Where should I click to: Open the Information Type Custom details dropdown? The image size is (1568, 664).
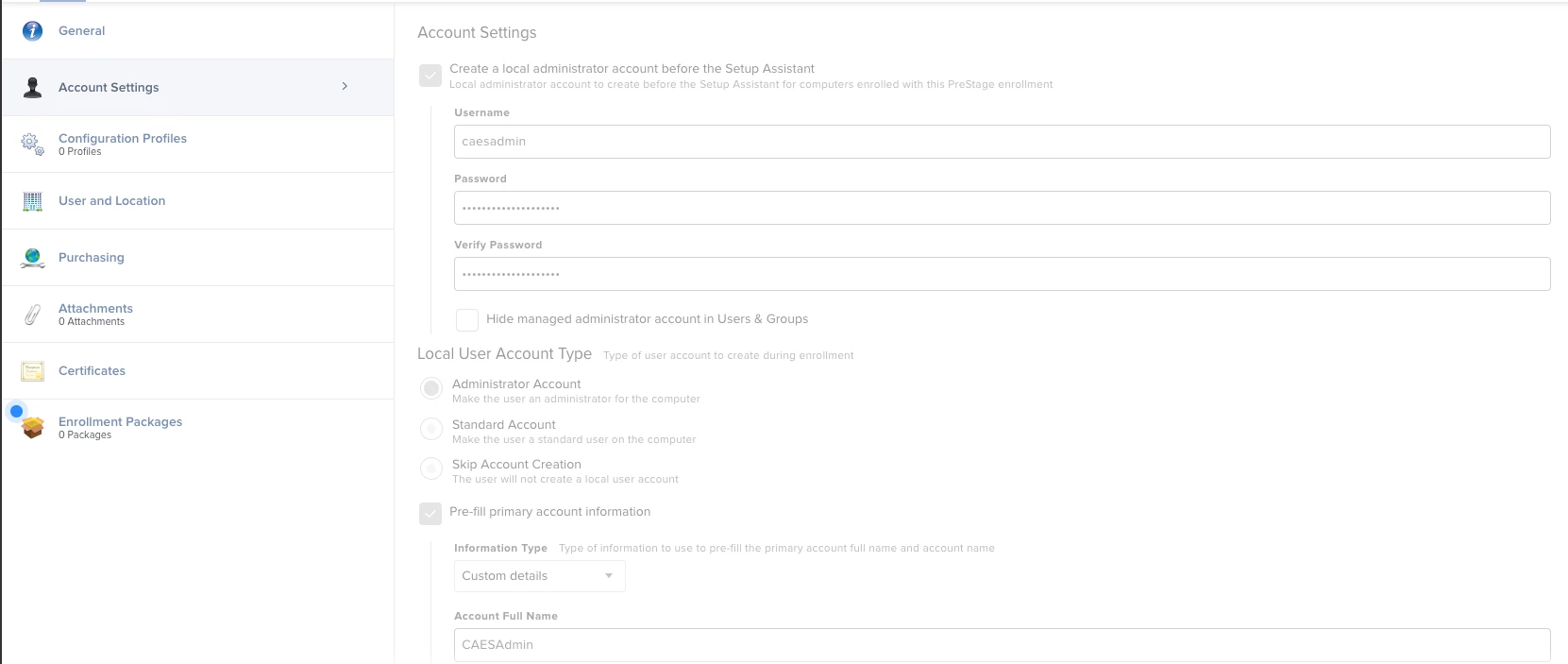coord(540,576)
